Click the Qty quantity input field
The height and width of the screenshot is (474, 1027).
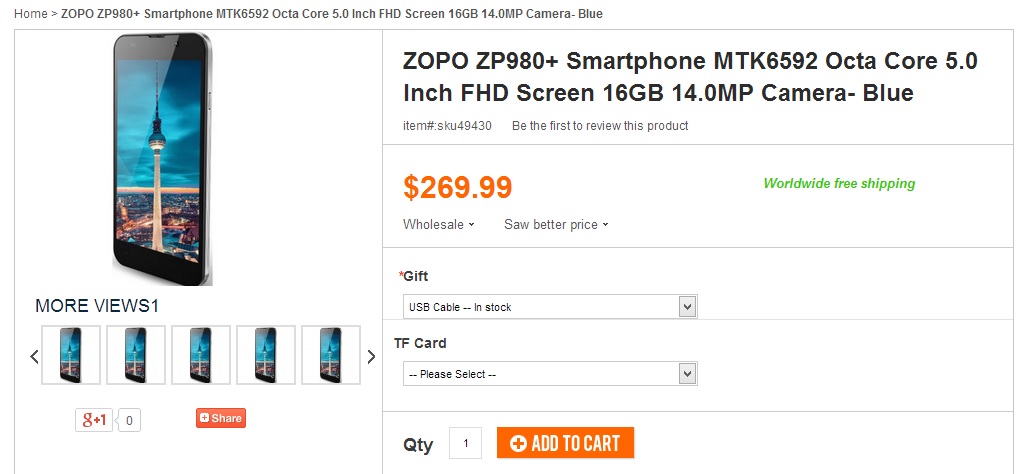(x=465, y=443)
